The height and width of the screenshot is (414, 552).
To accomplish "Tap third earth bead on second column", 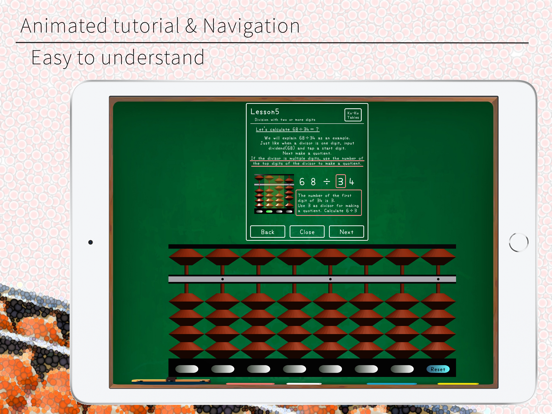I will pos(222,334).
